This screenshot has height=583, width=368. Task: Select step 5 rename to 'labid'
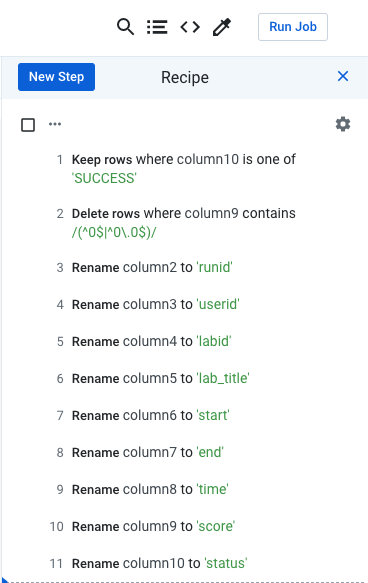click(184, 341)
